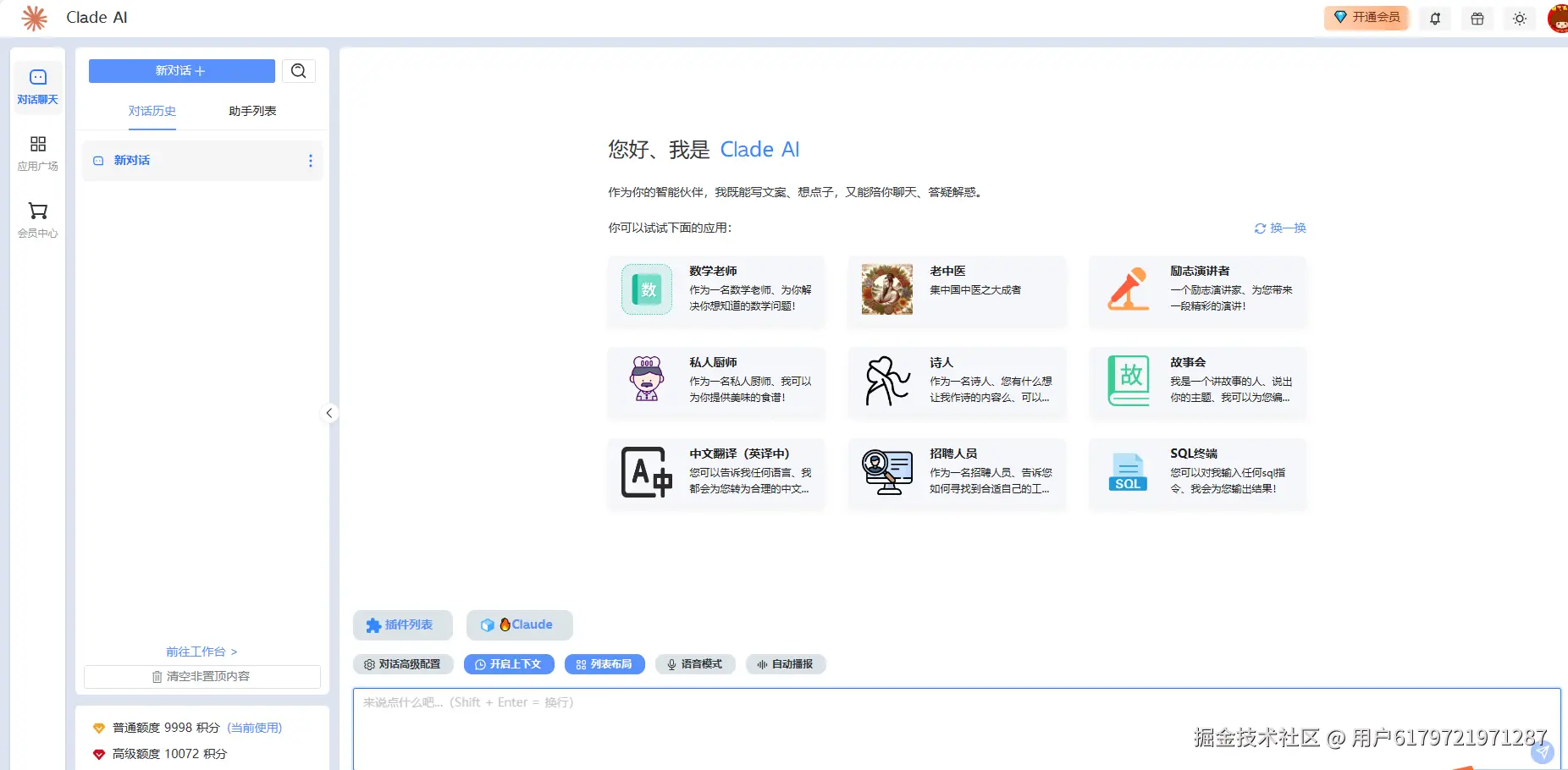
Task: Click the send message paper-plane icon
Action: 1543,752
